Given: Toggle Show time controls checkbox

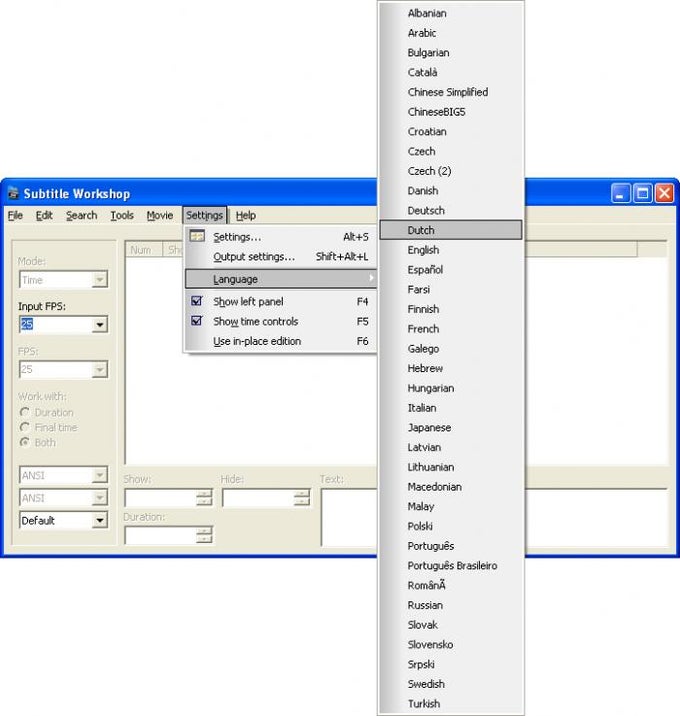Looking at the screenshot, I should pos(197,321).
